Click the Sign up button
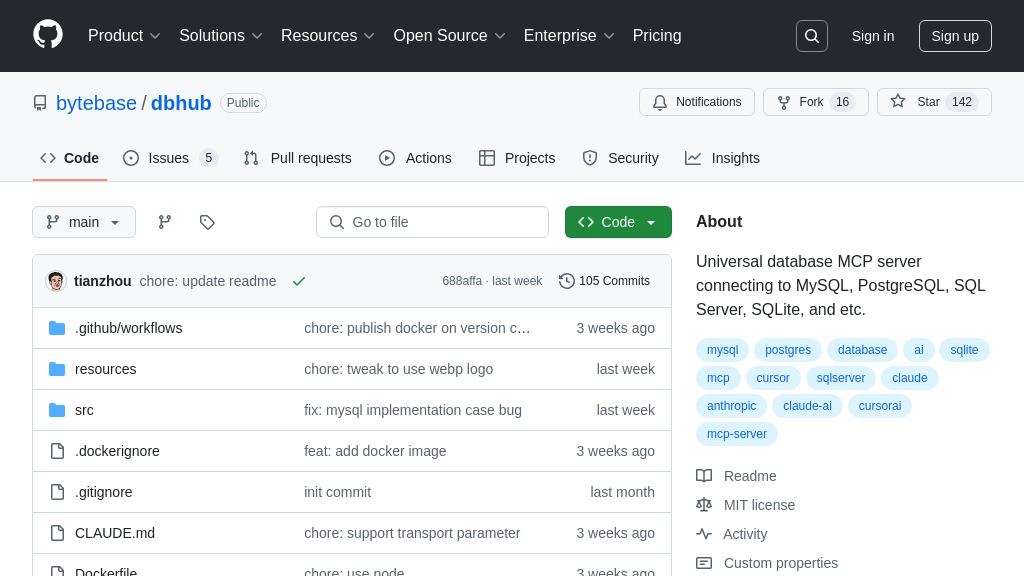The width and height of the screenshot is (1024, 576). [955, 36]
